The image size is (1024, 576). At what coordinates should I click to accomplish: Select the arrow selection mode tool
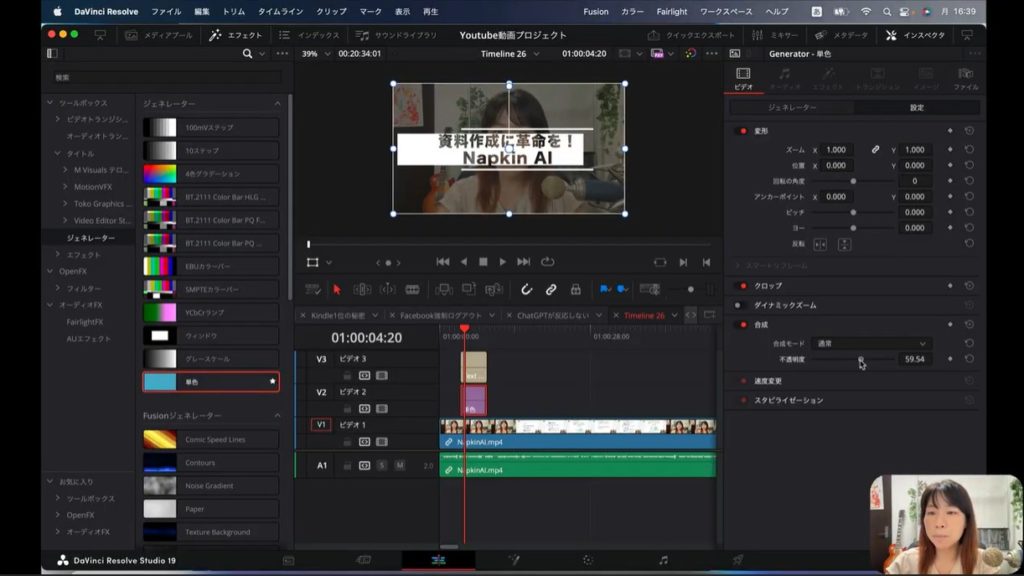(336, 289)
